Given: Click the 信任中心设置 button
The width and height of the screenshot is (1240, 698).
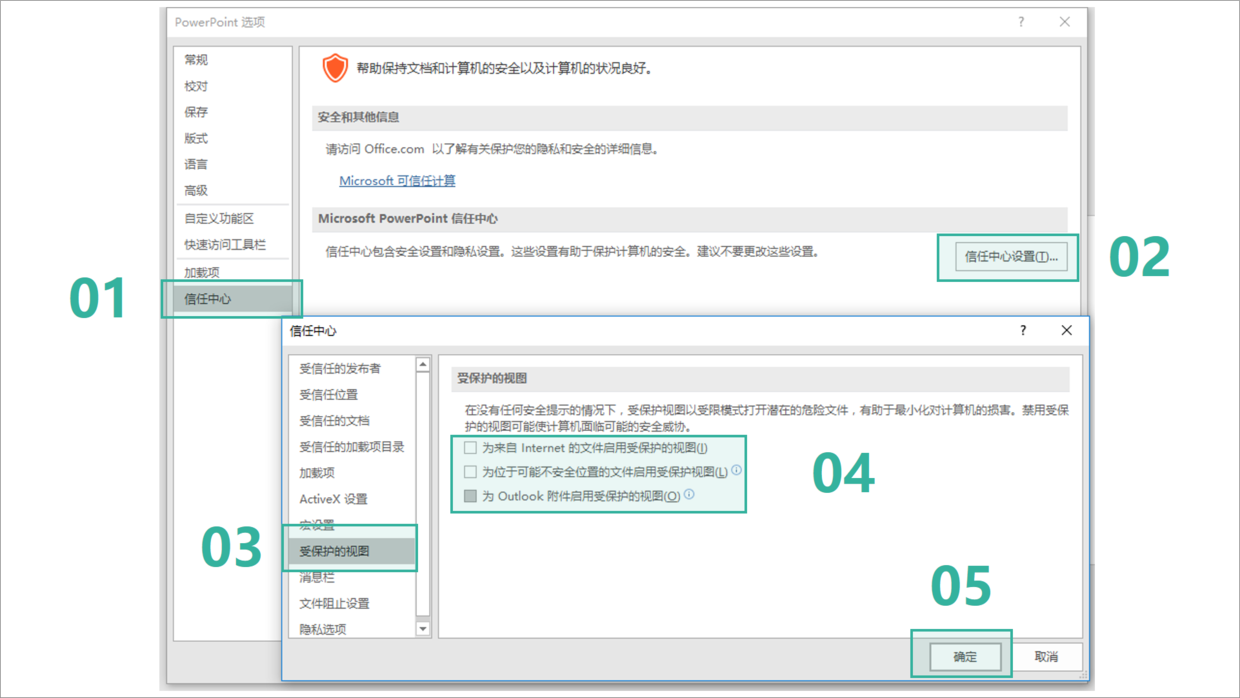Looking at the screenshot, I should click(1011, 257).
